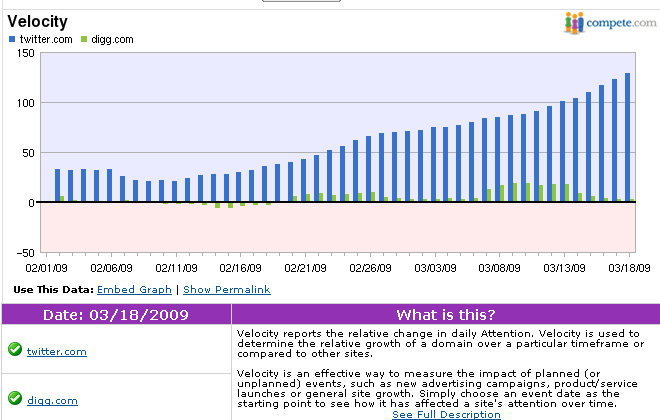Click the compete.com logo

610,23
